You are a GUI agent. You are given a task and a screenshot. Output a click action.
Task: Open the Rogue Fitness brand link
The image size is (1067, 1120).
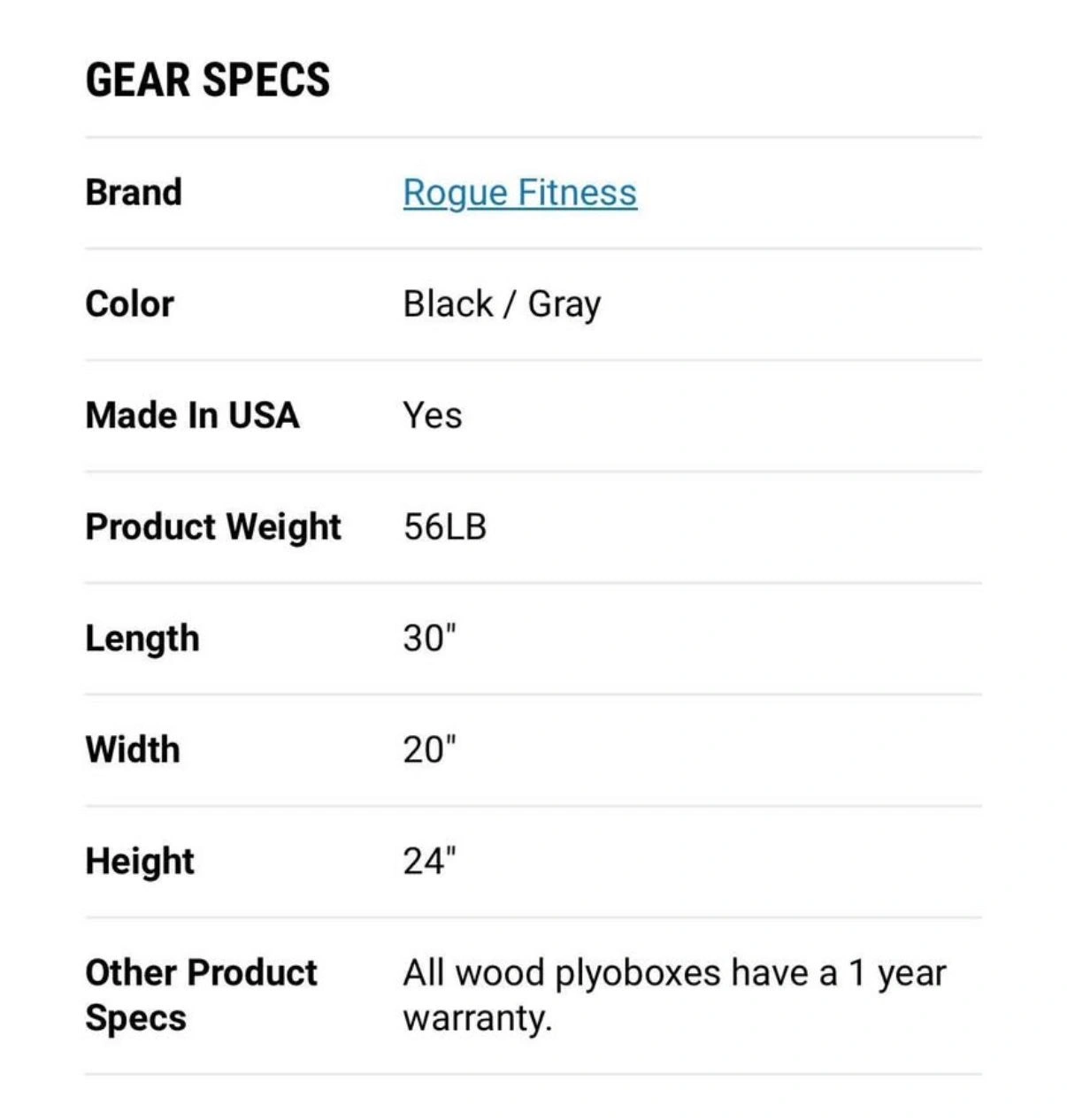pyautogui.click(x=519, y=193)
